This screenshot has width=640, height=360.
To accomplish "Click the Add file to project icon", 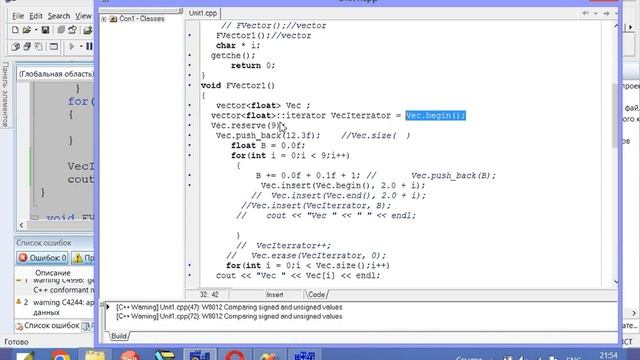I will 88,30.
